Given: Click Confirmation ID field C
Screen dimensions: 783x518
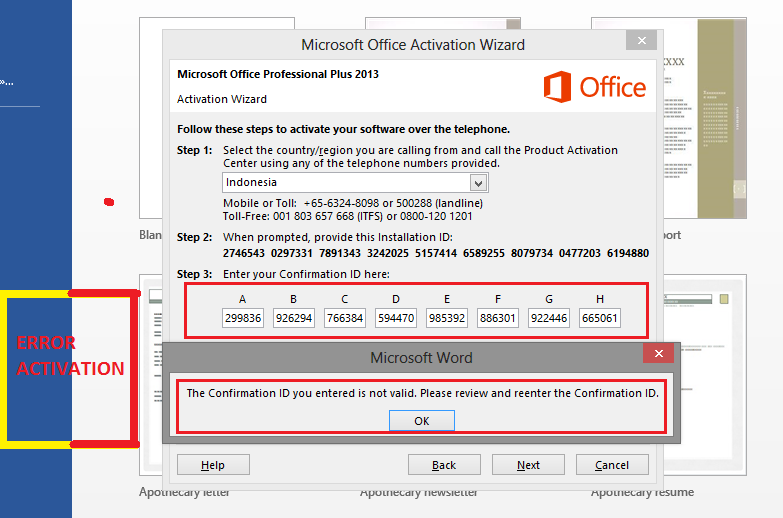Looking at the screenshot, I should coord(345,318).
